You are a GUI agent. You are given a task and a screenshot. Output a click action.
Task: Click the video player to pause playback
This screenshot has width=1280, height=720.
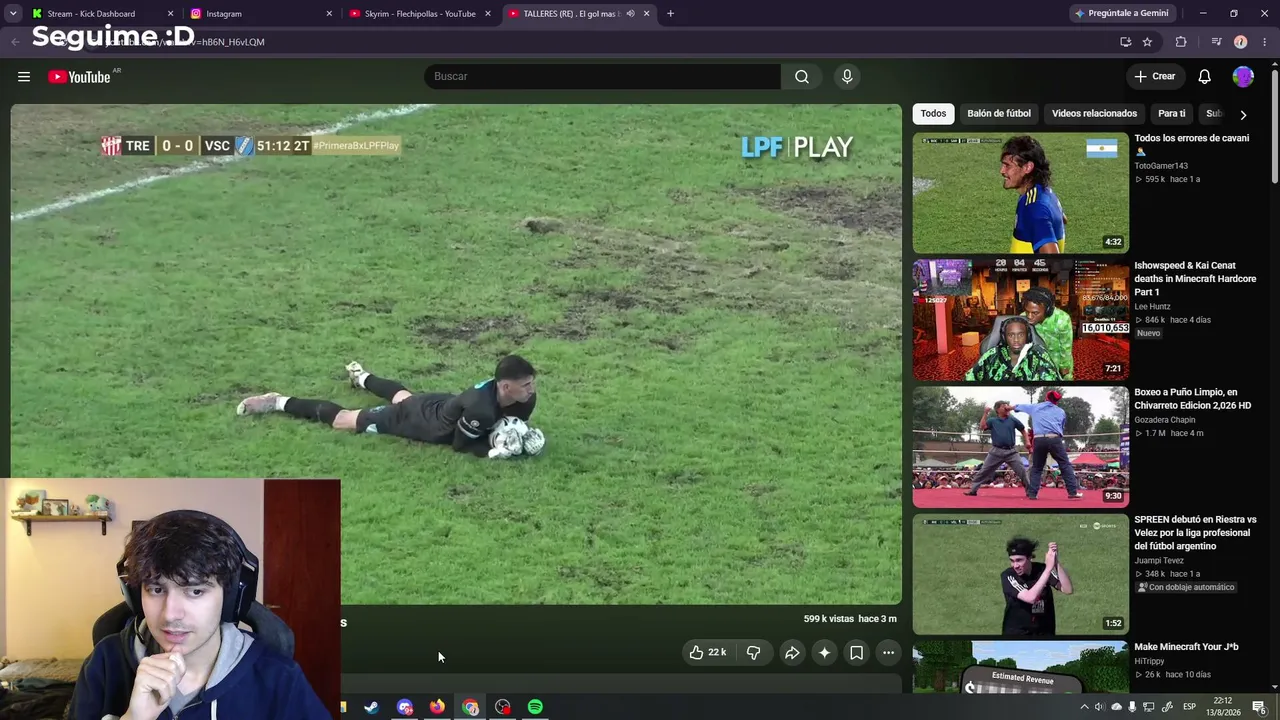click(456, 354)
